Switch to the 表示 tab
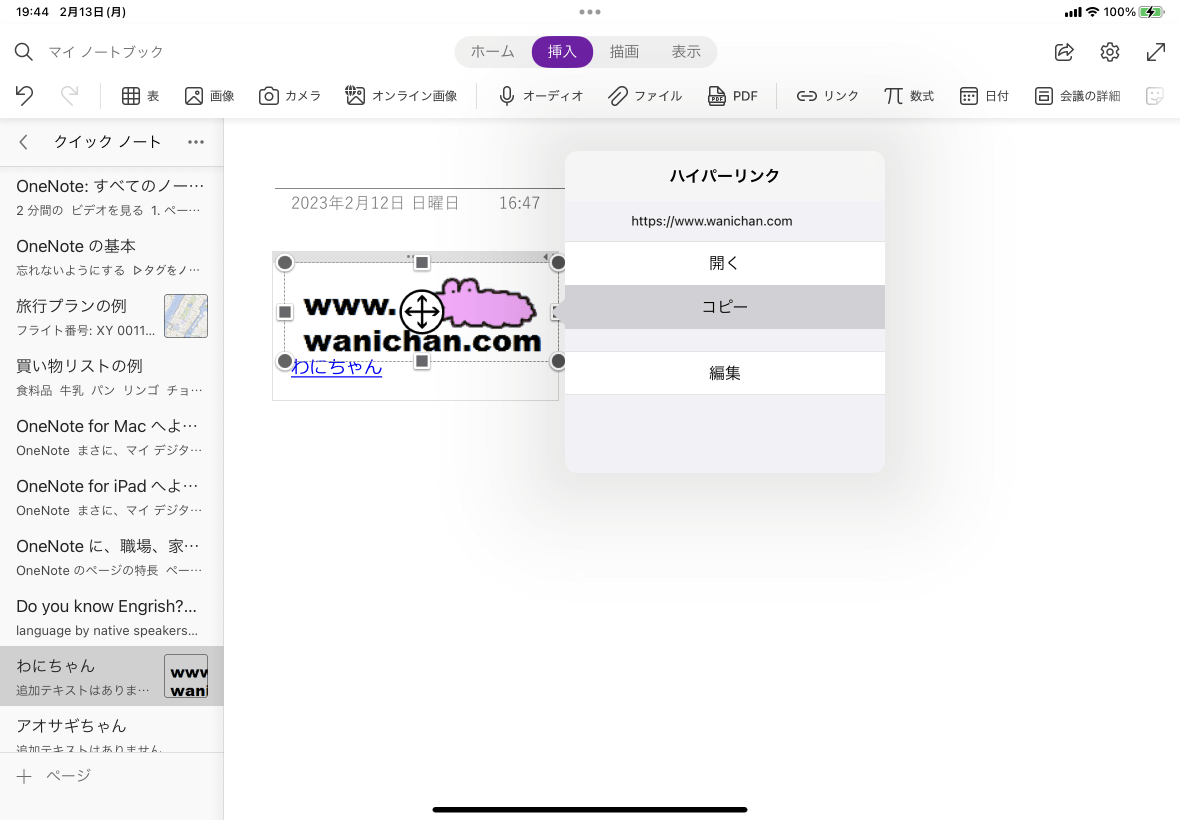Viewport: 1180px width, 820px height. tap(686, 52)
